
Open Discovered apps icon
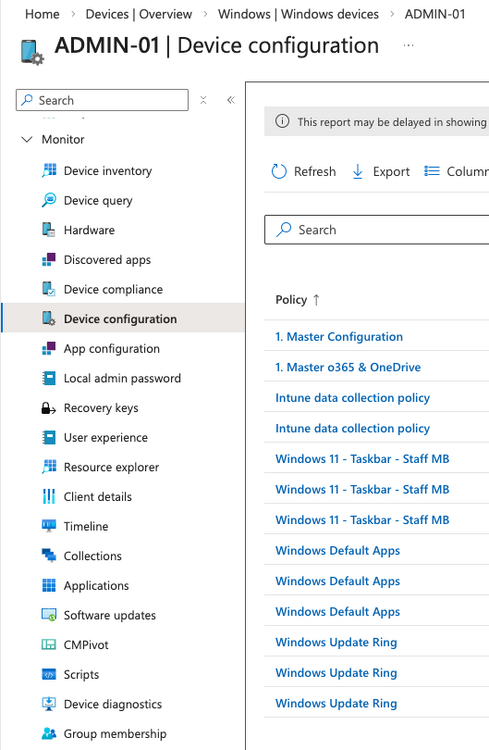tap(49, 260)
